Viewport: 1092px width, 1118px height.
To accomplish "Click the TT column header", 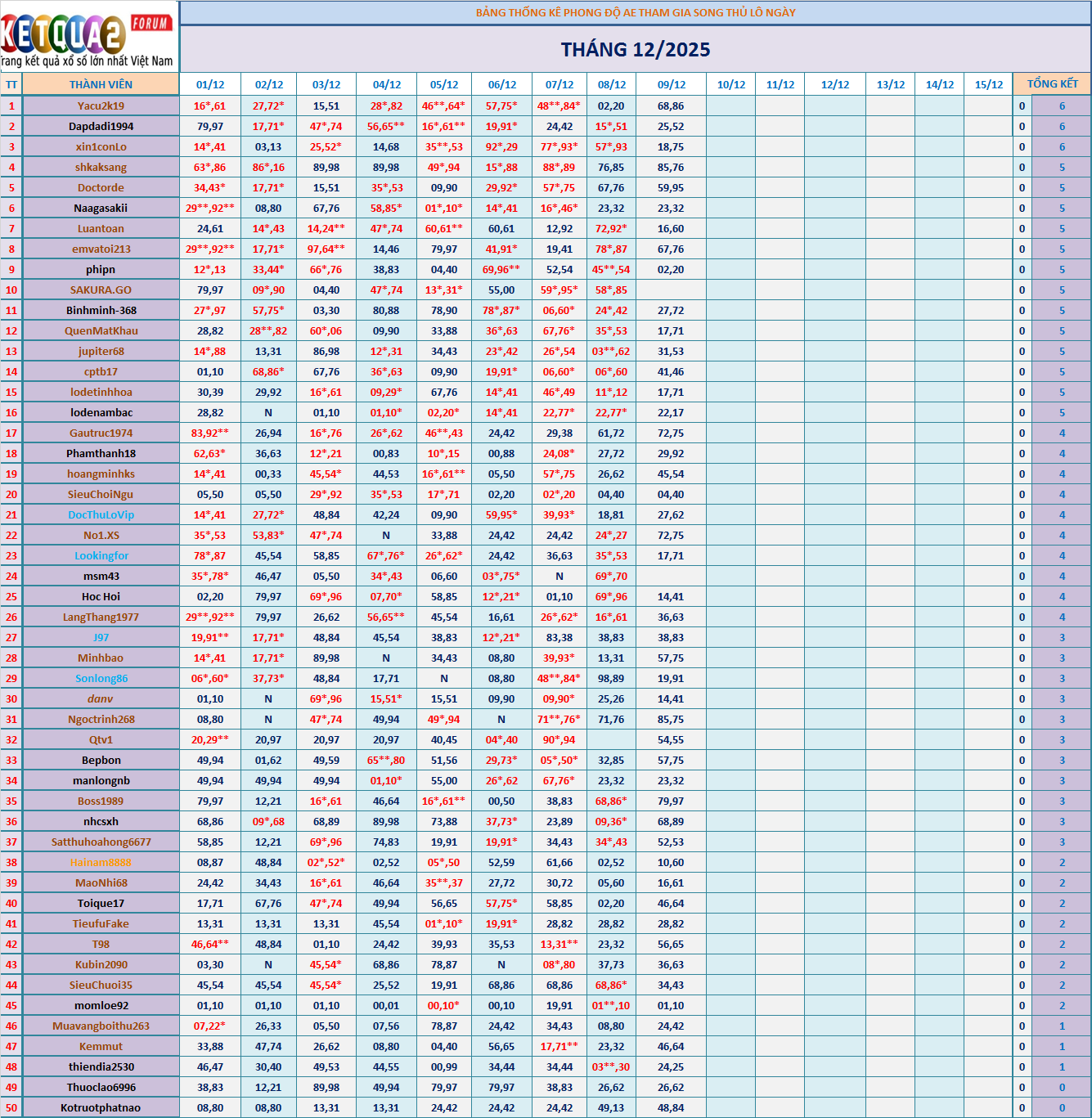I will point(11,84).
